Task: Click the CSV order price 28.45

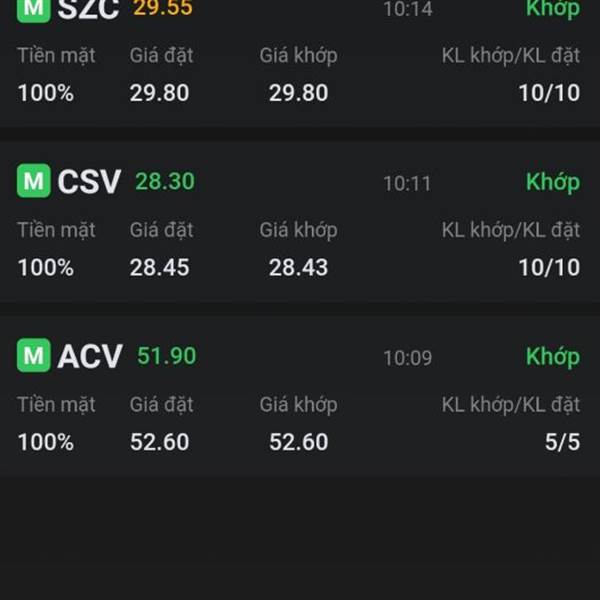Action: point(159,267)
